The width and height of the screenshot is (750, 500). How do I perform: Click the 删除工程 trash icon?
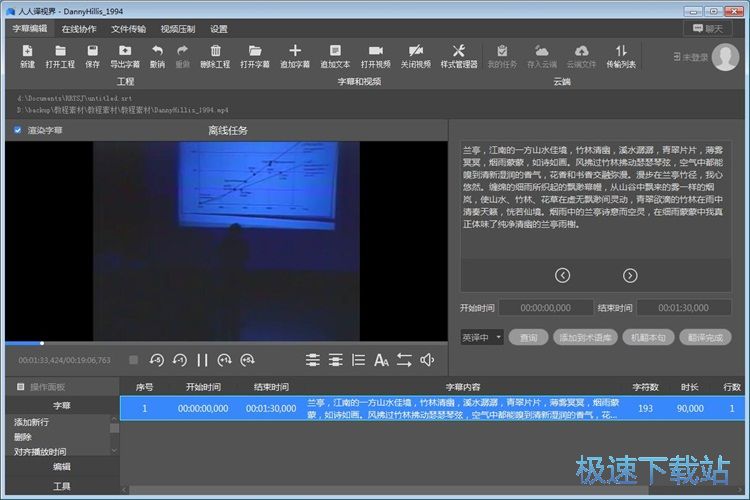[214, 55]
